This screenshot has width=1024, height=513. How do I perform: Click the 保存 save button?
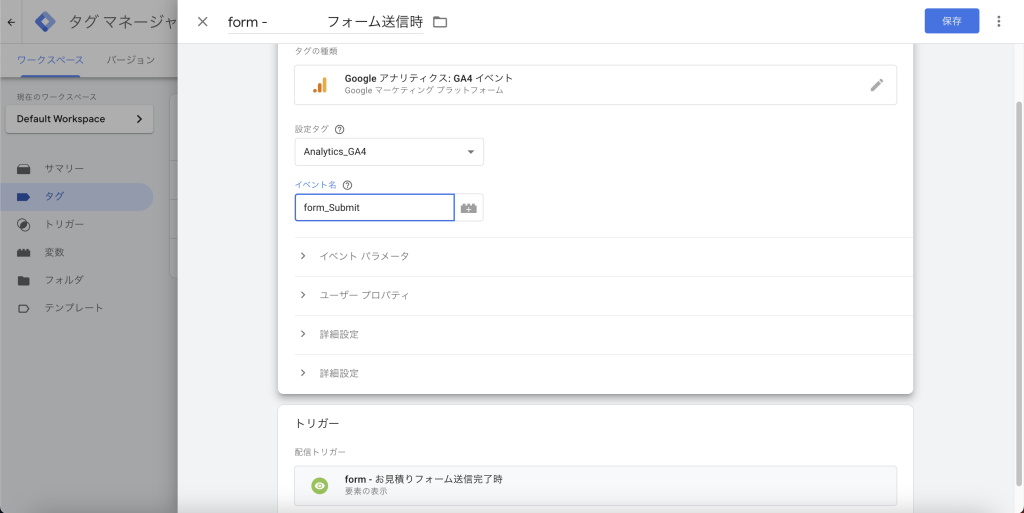(x=952, y=21)
